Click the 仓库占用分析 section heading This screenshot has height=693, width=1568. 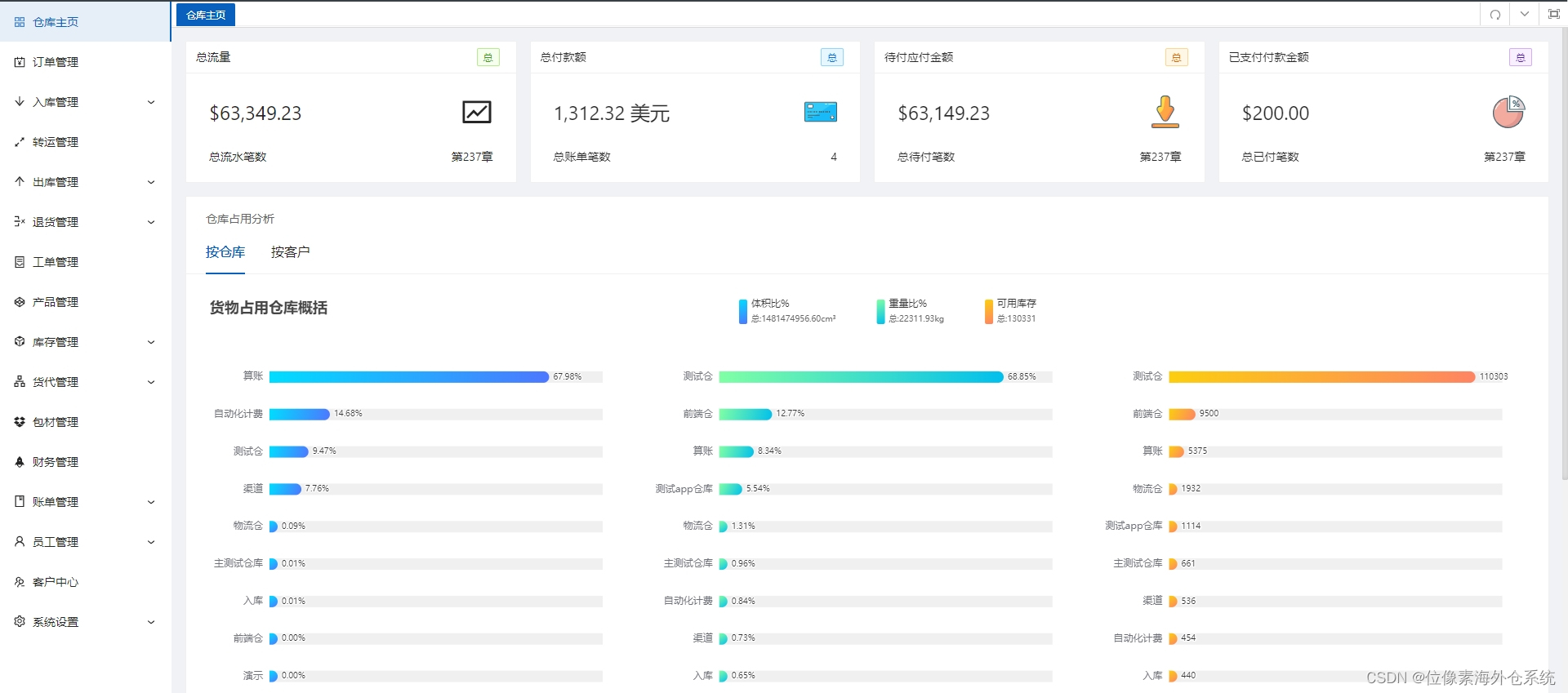(240, 219)
